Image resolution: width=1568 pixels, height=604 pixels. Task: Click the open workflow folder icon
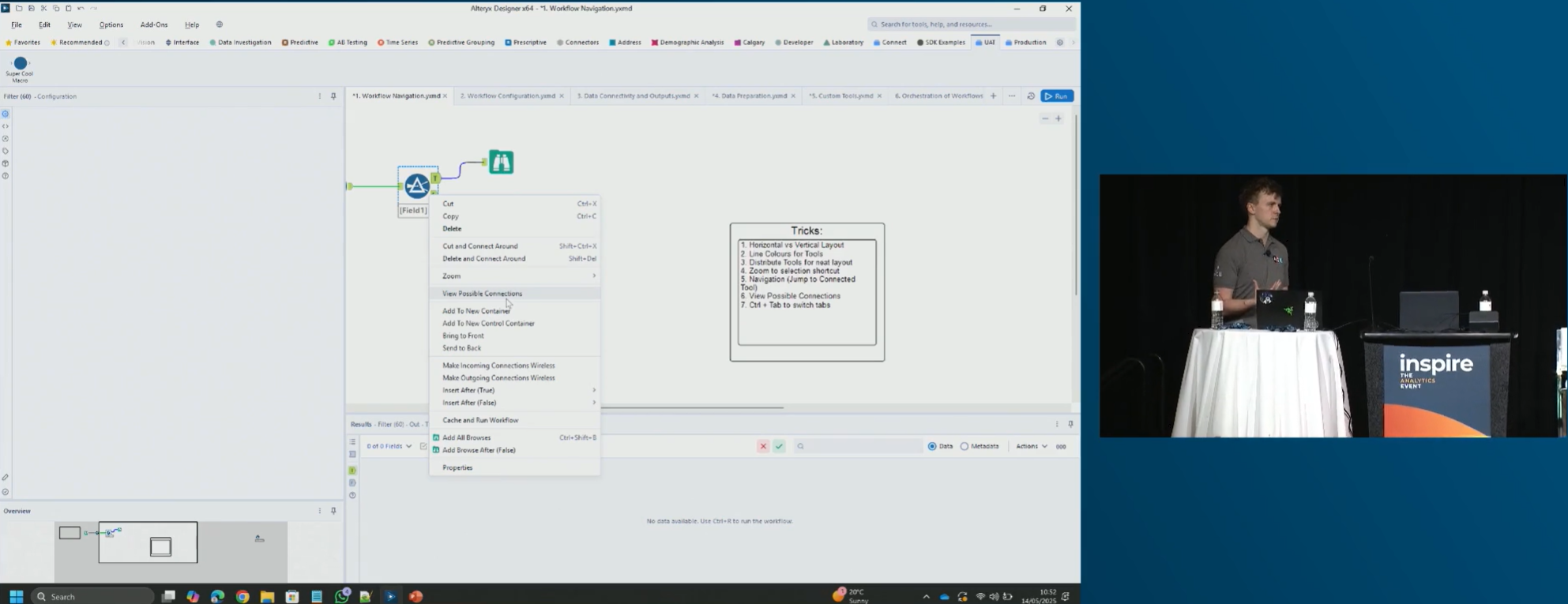(19, 8)
